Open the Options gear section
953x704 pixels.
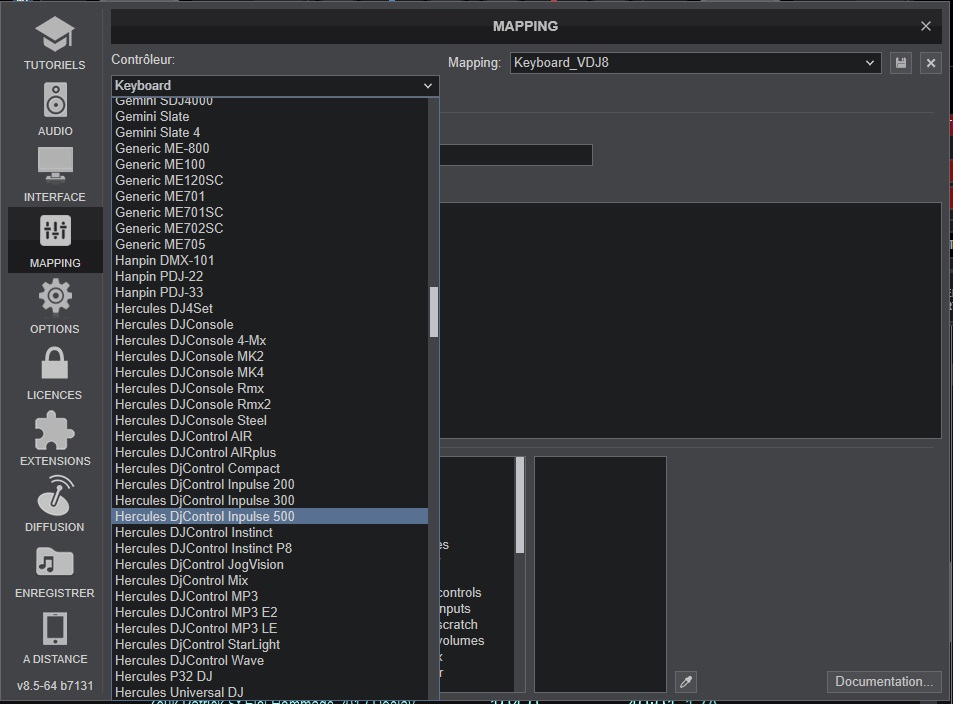point(55,306)
